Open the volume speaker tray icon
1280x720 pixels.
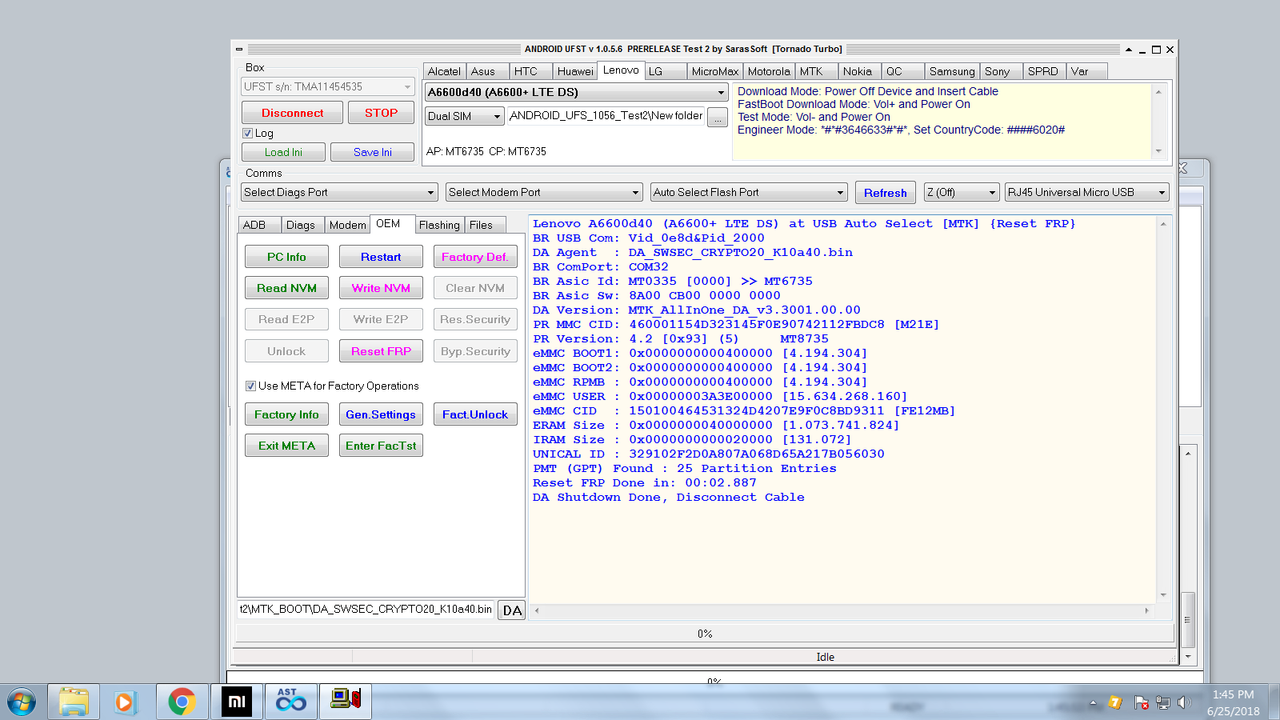(x=1186, y=702)
